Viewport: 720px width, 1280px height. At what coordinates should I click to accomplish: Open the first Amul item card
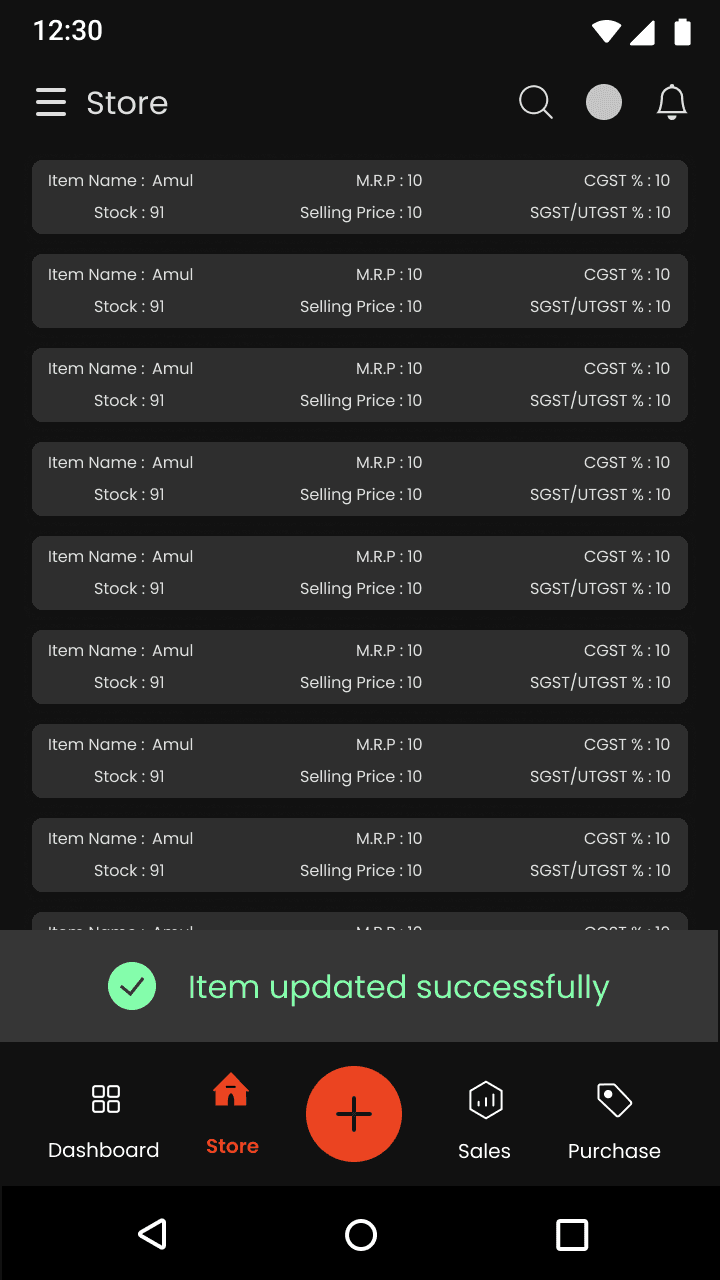(x=360, y=197)
